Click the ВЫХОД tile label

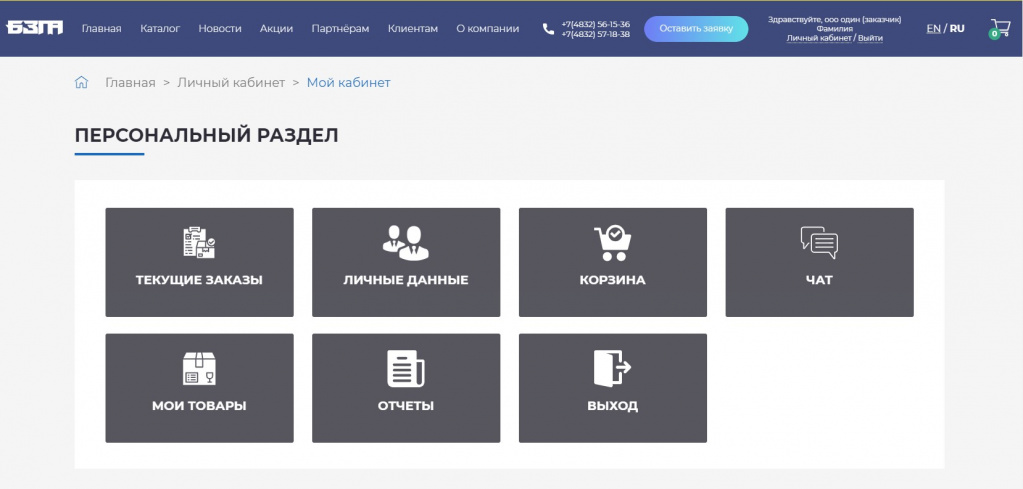[x=613, y=406]
